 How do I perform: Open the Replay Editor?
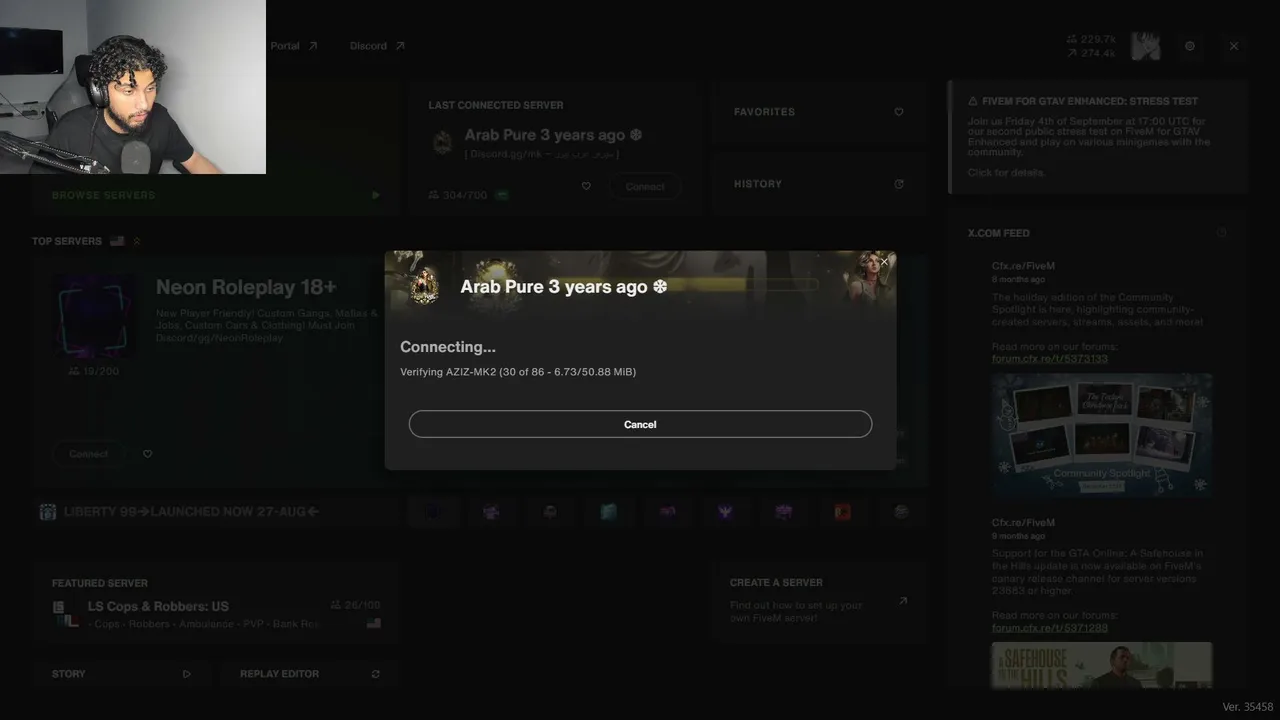[x=309, y=674]
